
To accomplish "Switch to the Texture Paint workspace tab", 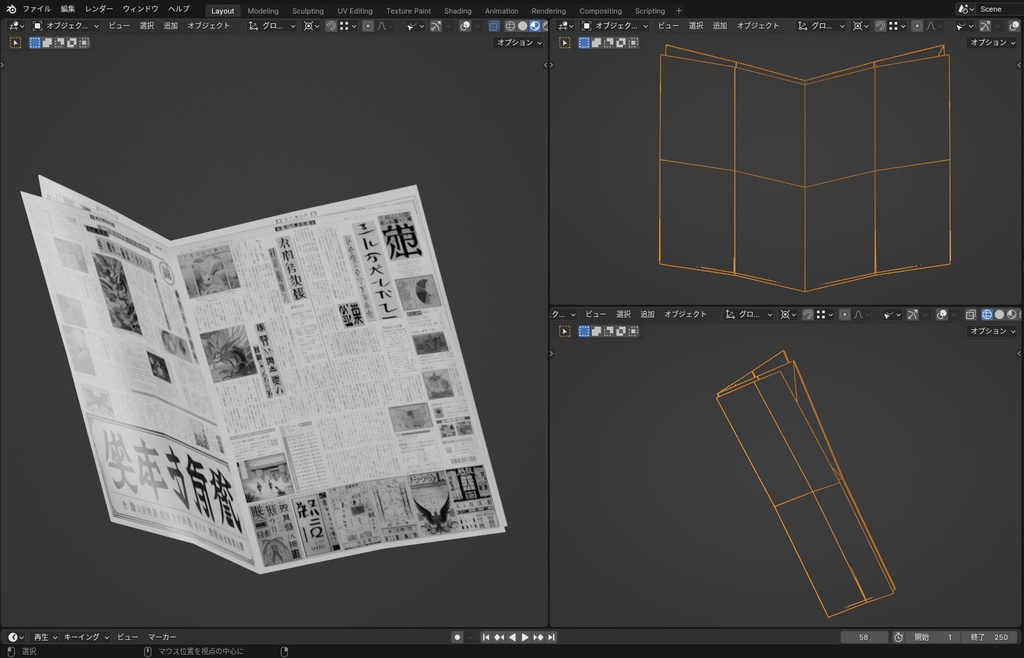I will [x=408, y=10].
